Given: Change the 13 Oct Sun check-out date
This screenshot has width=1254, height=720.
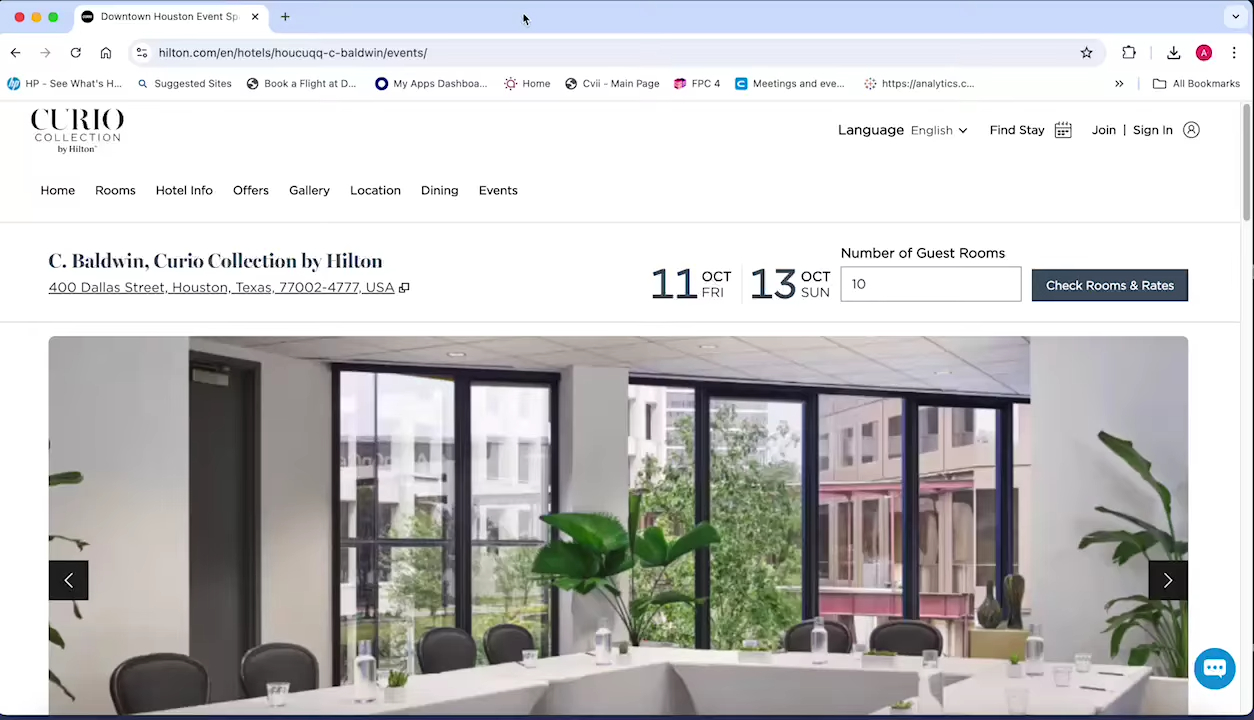Looking at the screenshot, I should [790, 284].
